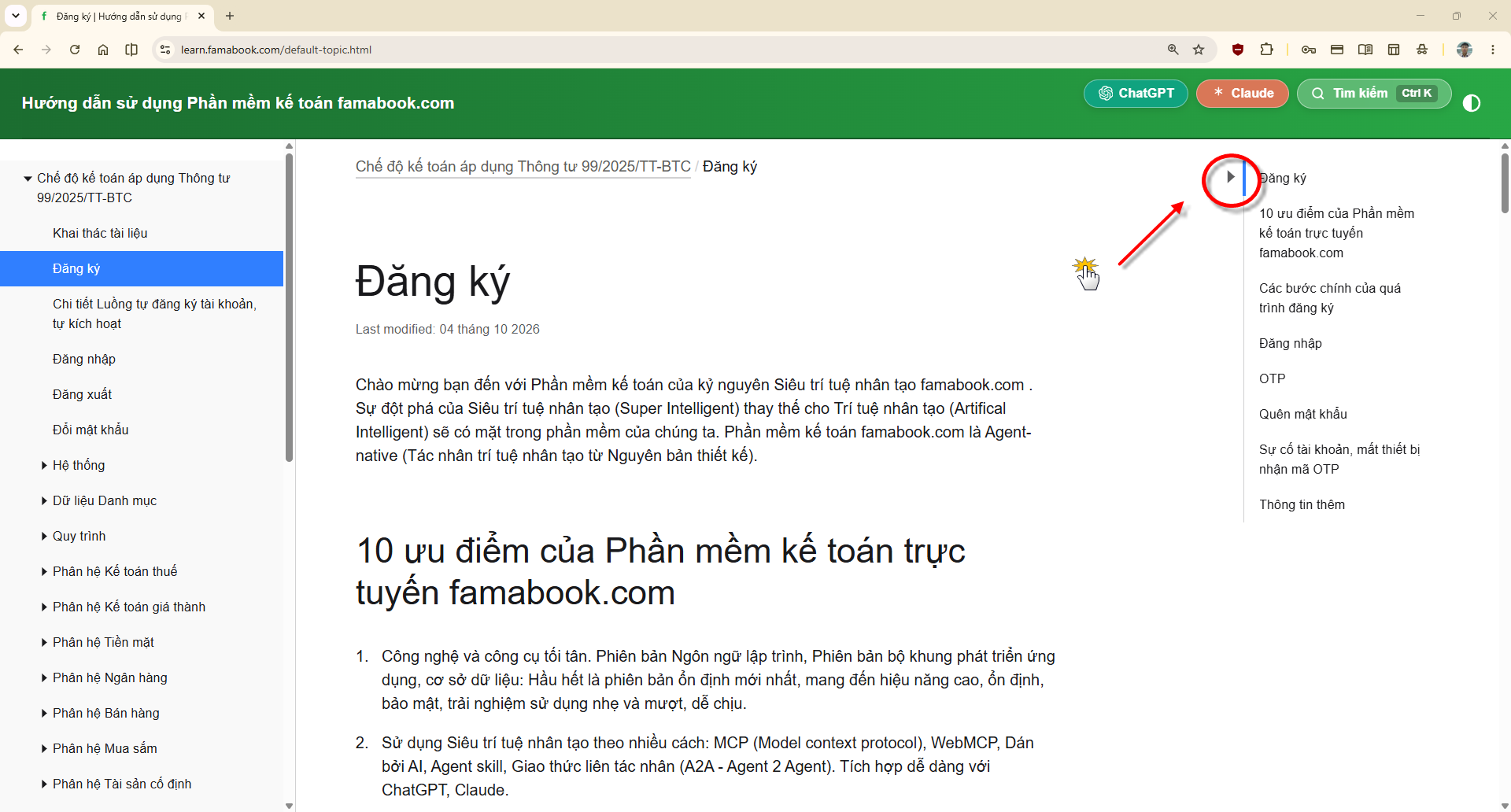The image size is (1511, 812).
Task: Open the sidebar panel icon in toolbar
Action: point(131,50)
